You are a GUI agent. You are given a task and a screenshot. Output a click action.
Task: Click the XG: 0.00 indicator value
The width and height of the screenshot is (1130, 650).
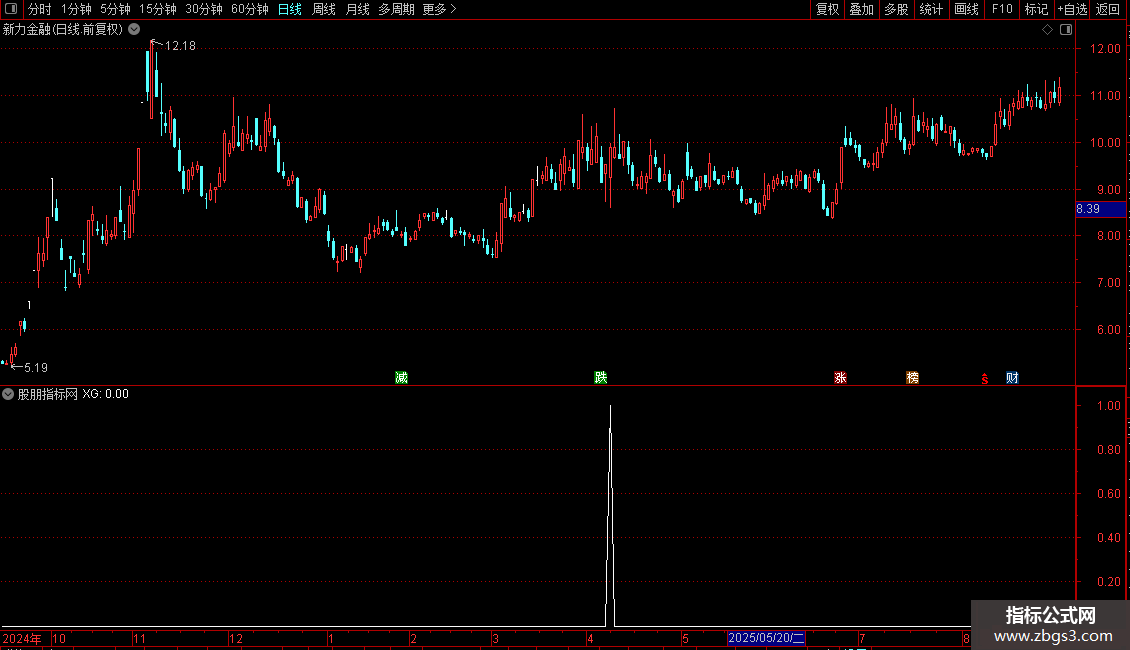[105, 394]
